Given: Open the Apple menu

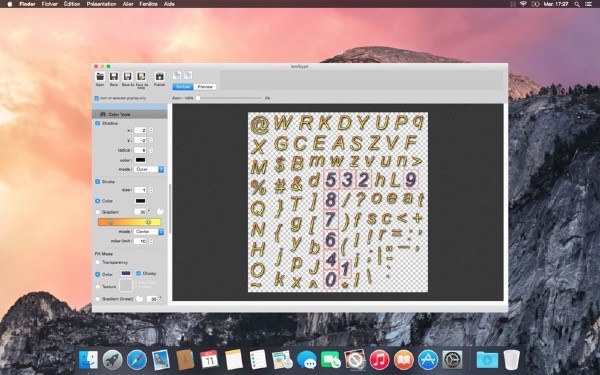Looking at the screenshot, I should pyautogui.click(x=10, y=4).
